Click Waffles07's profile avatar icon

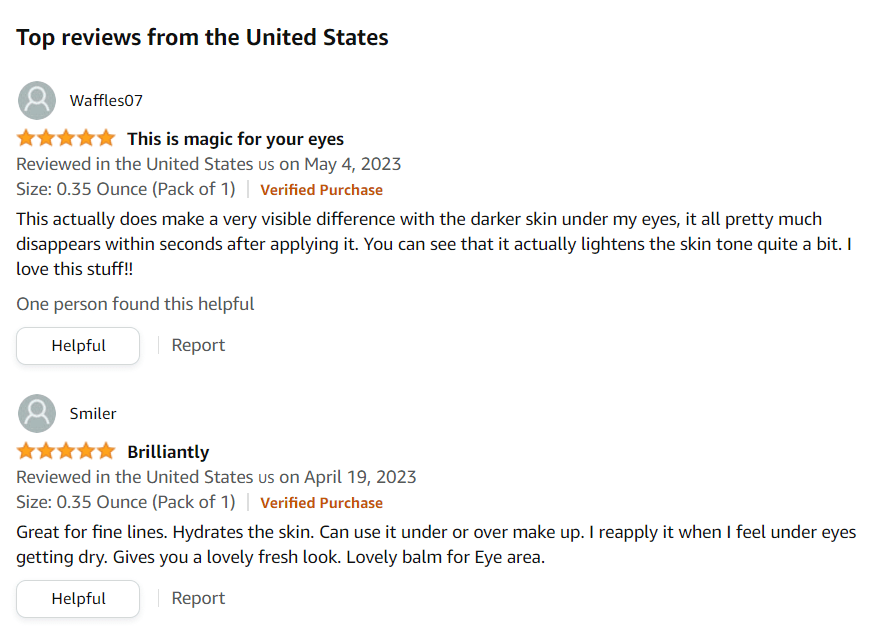coord(37,100)
